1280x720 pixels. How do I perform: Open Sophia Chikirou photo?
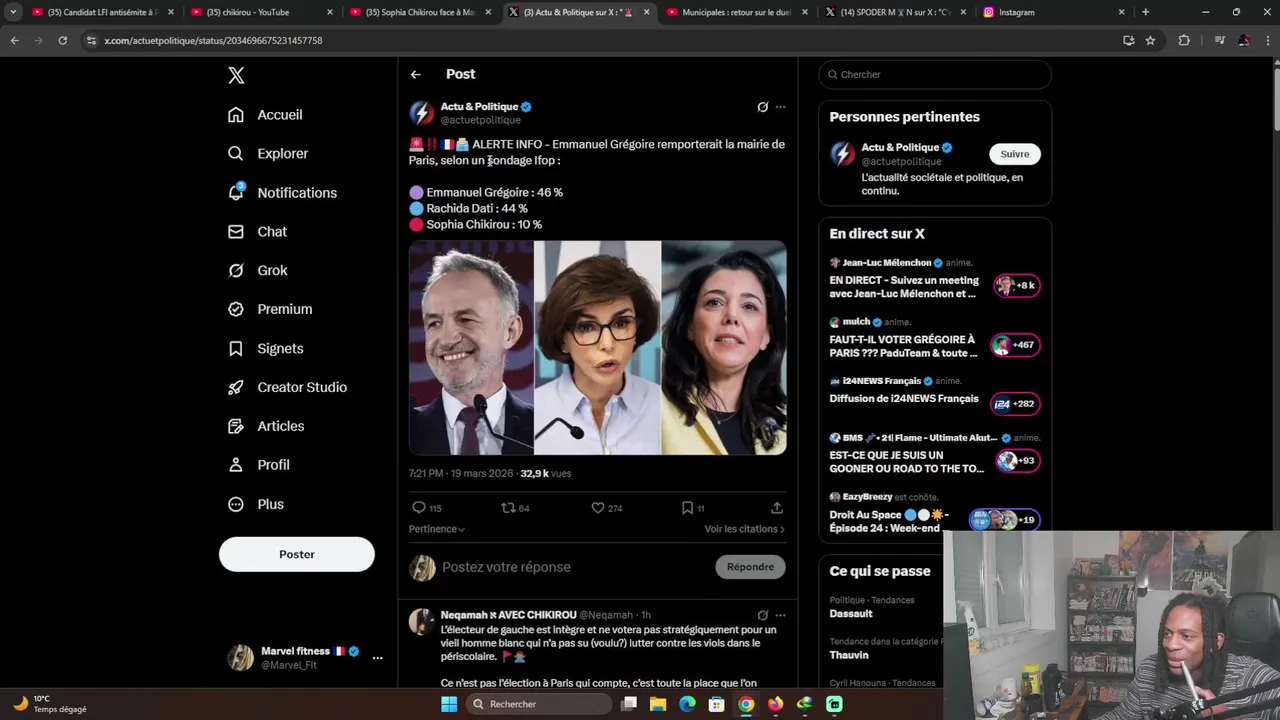724,348
